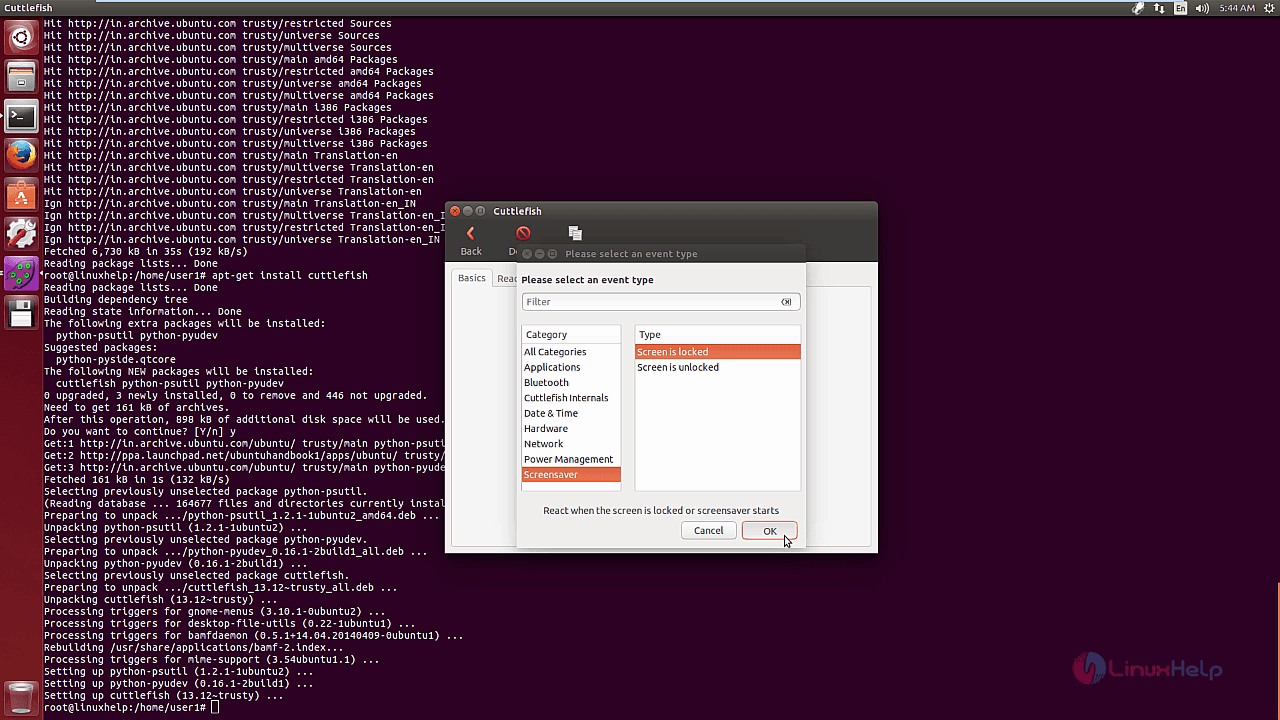Viewport: 1280px width, 720px height.
Task: Select All Categories in Category list
Action: click(571, 352)
